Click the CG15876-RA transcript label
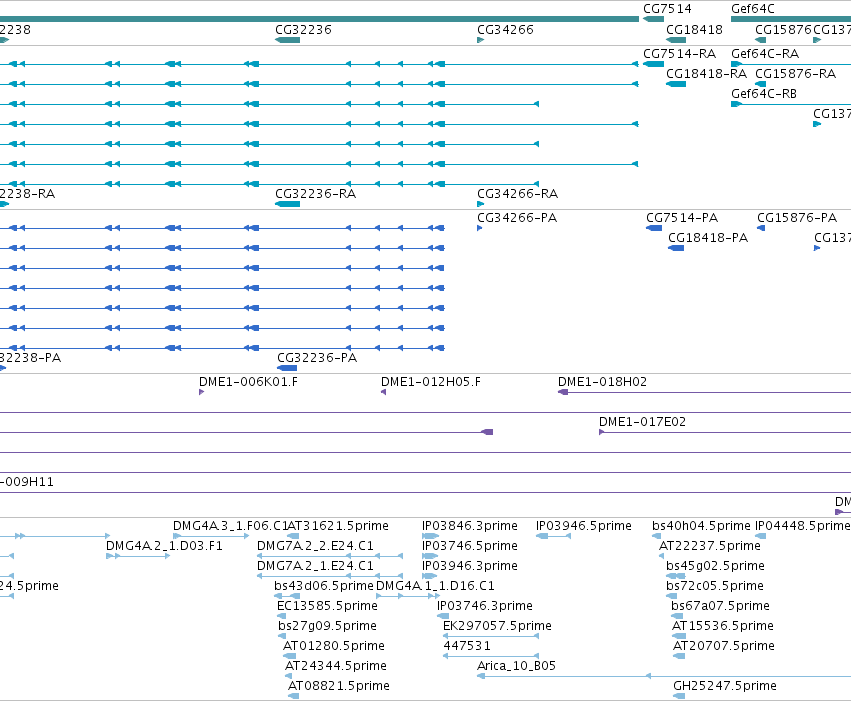The image size is (851, 701). point(795,74)
